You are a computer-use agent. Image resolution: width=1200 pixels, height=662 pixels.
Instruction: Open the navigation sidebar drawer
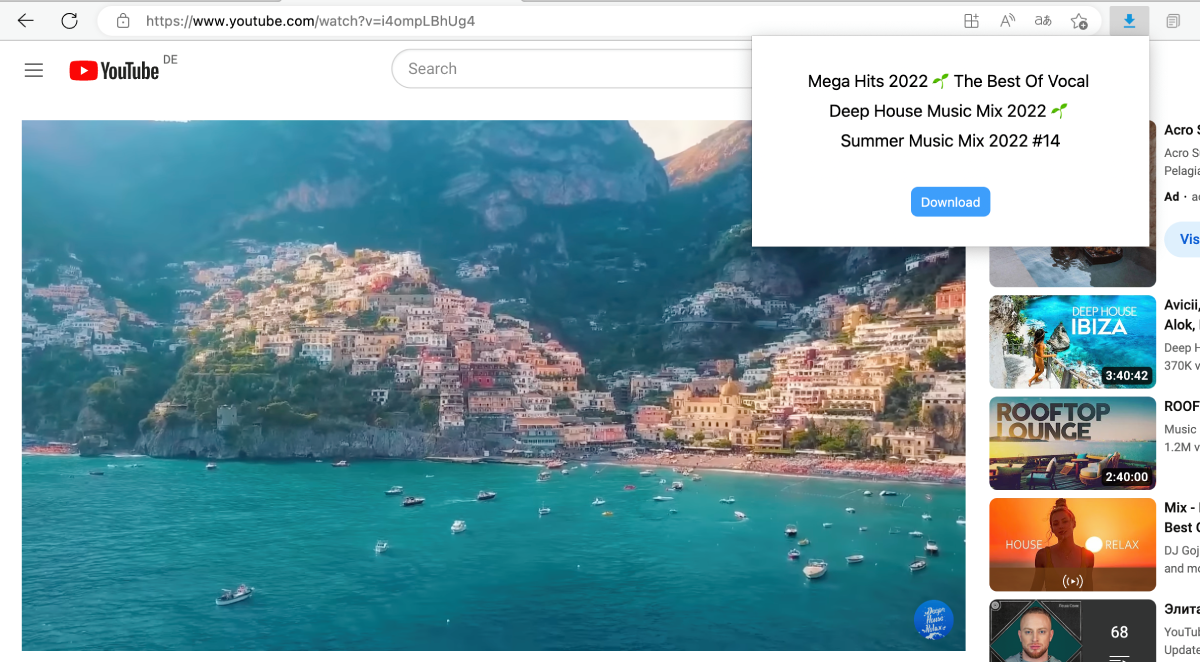33,70
